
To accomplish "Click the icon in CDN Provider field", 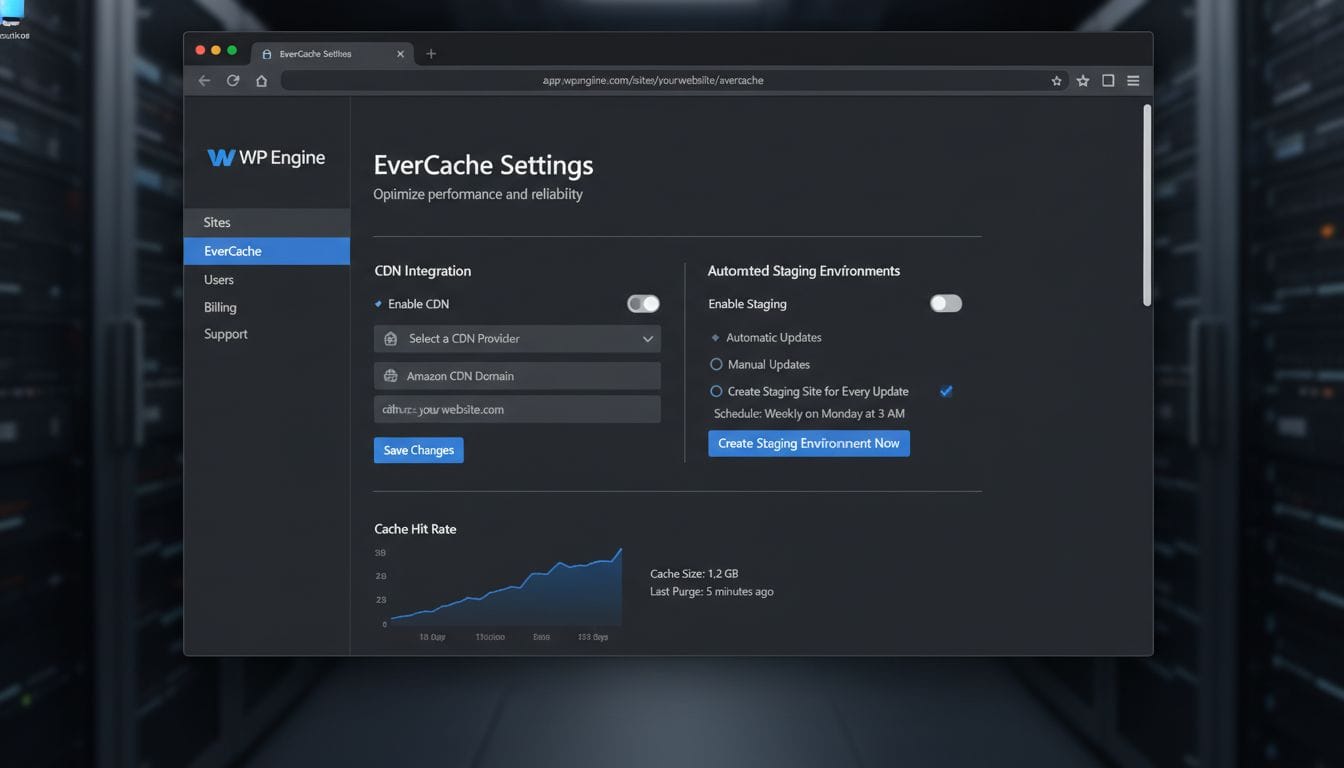I will tap(390, 339).
